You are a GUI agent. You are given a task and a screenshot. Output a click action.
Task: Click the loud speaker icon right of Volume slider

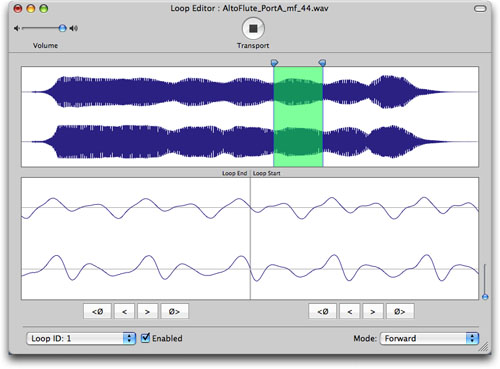point(73,28)
